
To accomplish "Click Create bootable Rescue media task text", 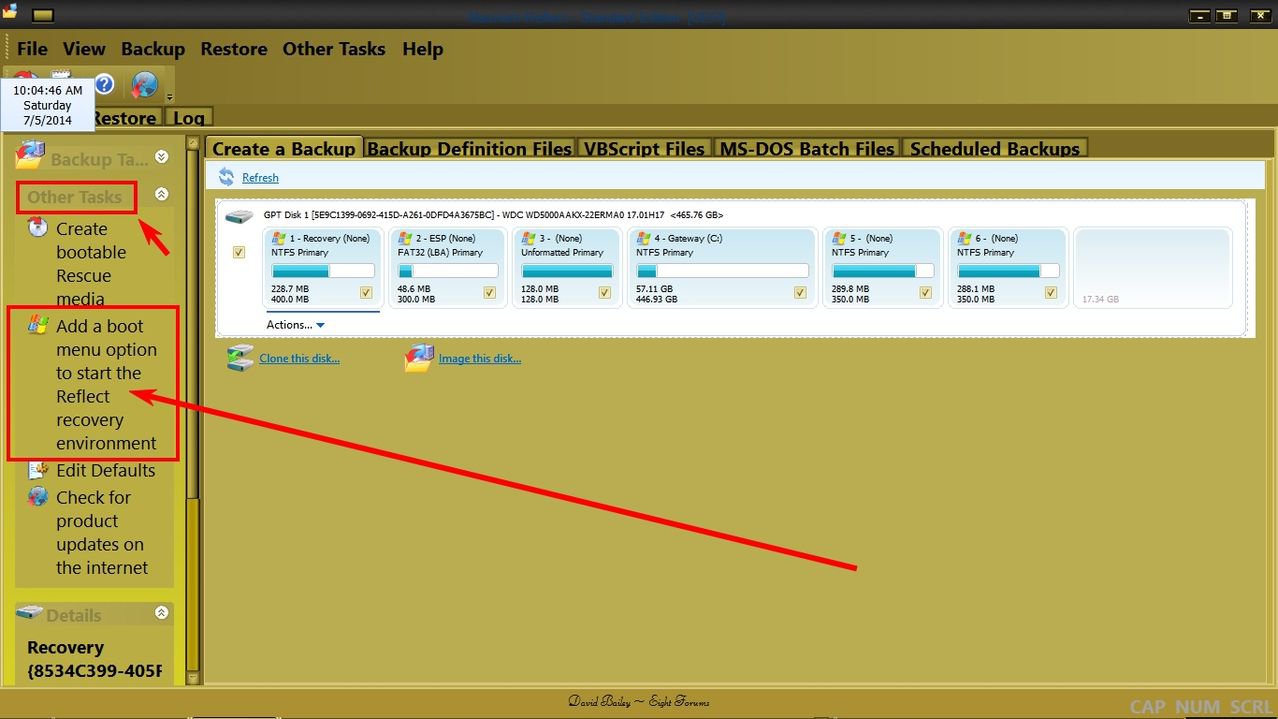I will point(91,263).
